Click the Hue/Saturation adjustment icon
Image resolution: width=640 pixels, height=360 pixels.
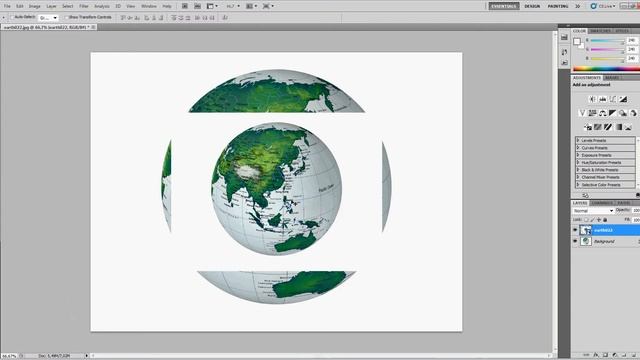(593, 113)
